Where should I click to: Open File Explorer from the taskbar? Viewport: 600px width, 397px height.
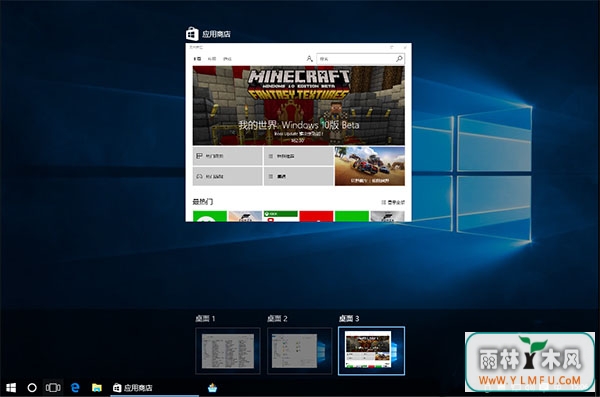97,388
